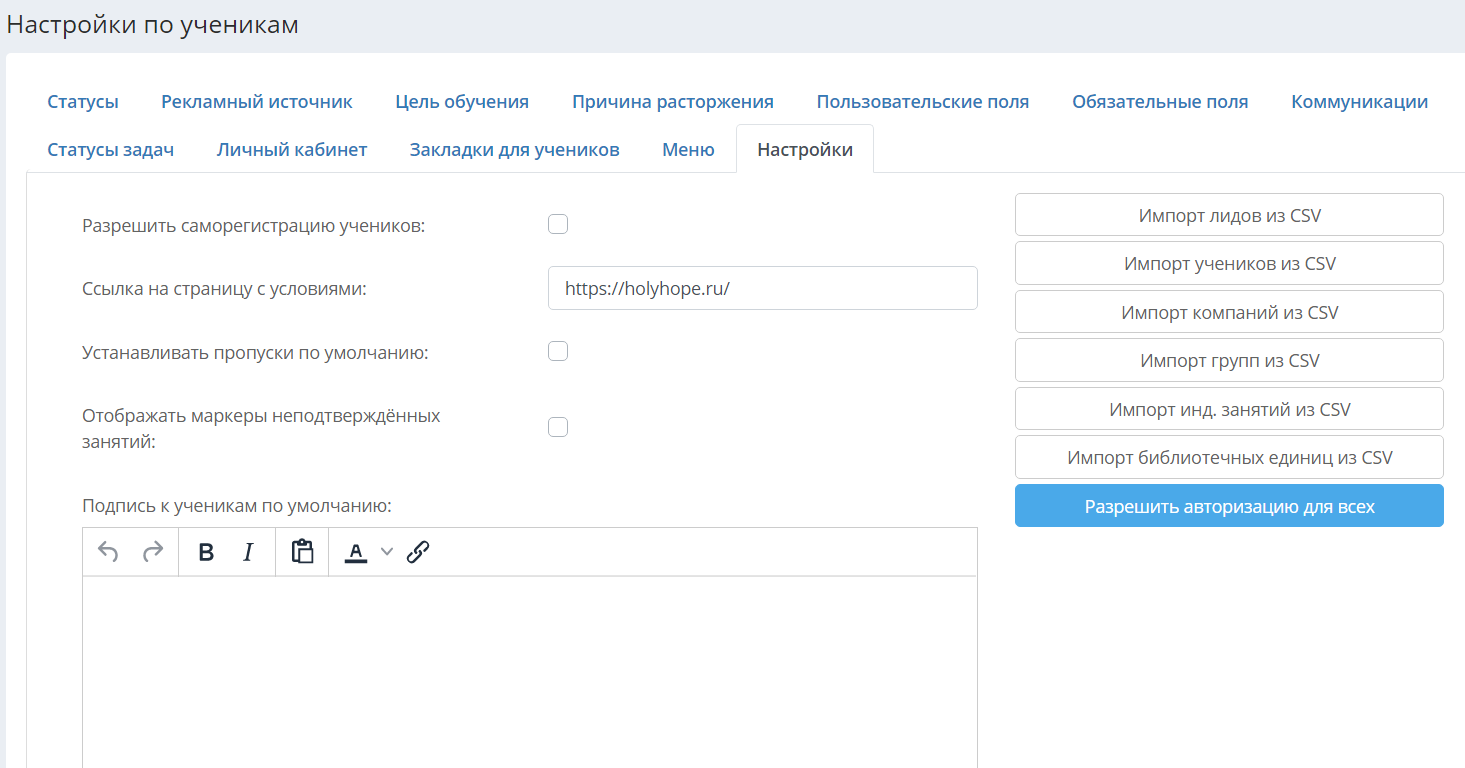Insert a link with the chain icon
The height and width of the screenshot is (768, 1465).
(x=418, y=552)
